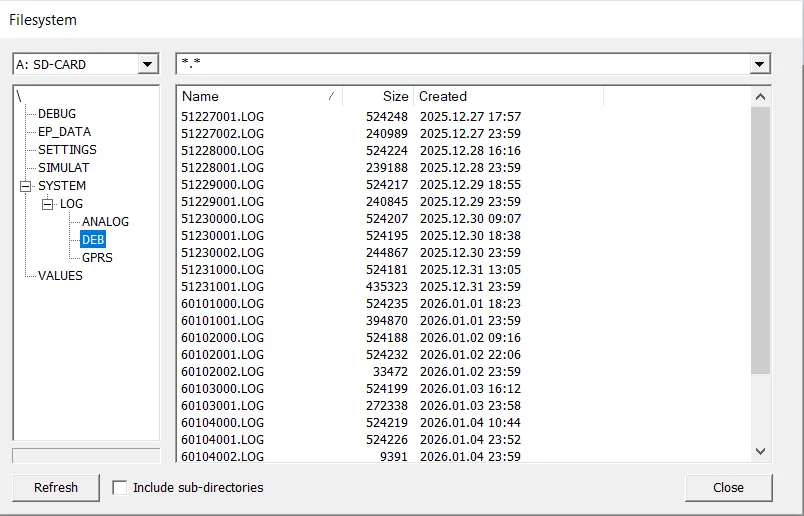Click created date 2026.01.02 22:06
The image size is (804, 516).
[470, 354]
